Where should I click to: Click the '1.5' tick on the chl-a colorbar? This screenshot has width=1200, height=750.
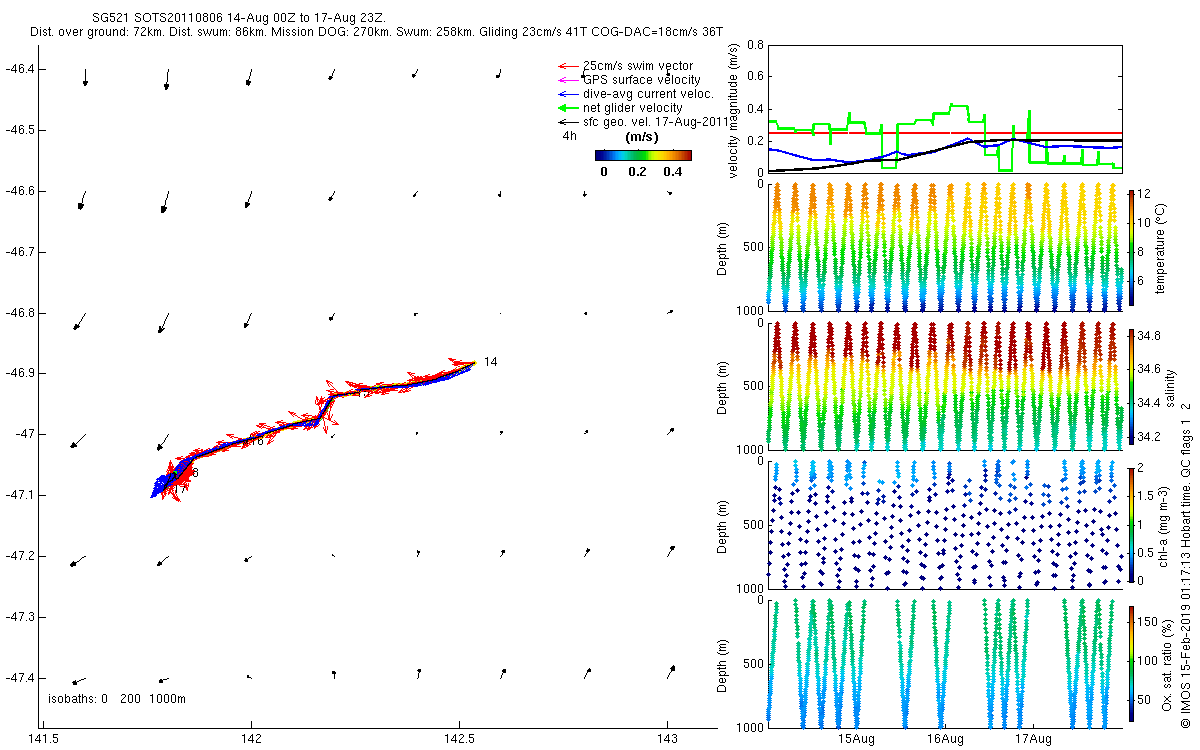click(x=1147, y=495)
